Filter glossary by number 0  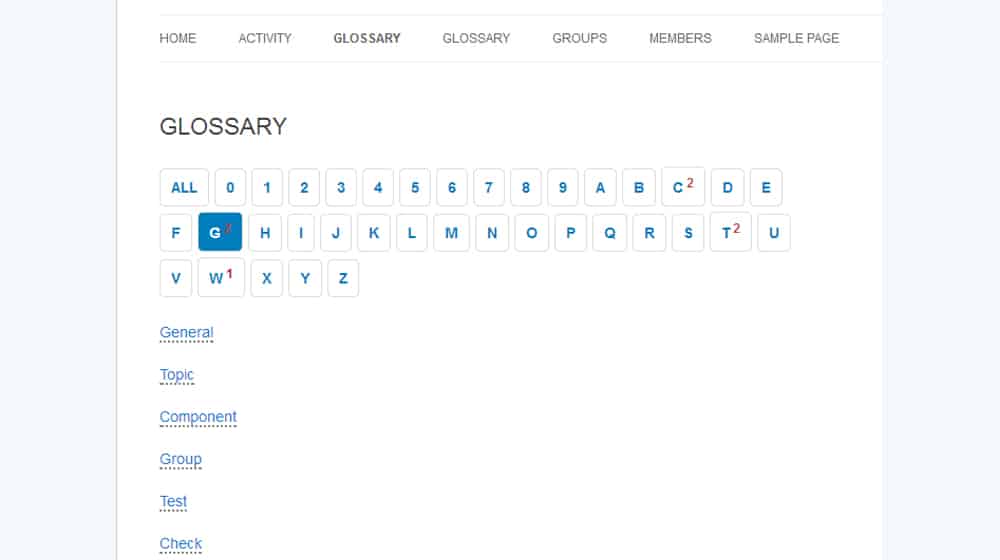[230, 188]
